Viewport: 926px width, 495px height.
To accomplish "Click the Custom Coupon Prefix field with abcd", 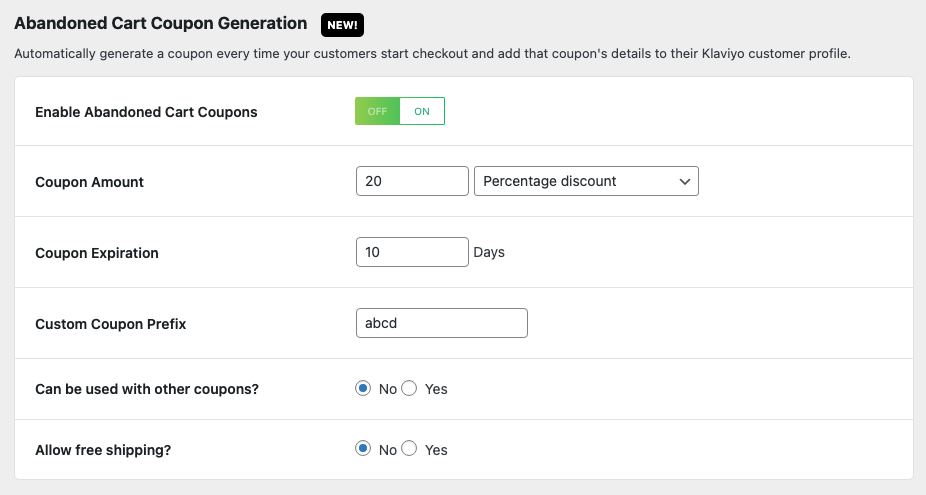I will pos(442,323).
